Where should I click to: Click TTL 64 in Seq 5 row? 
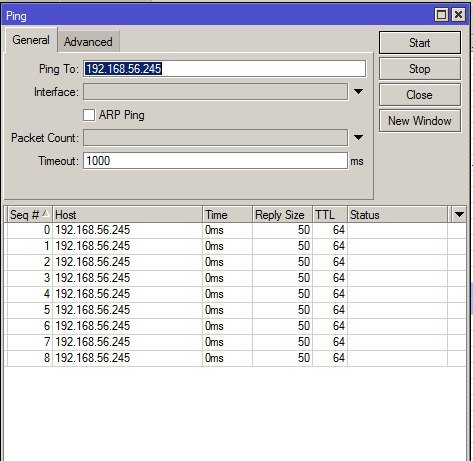pos(339,310)
